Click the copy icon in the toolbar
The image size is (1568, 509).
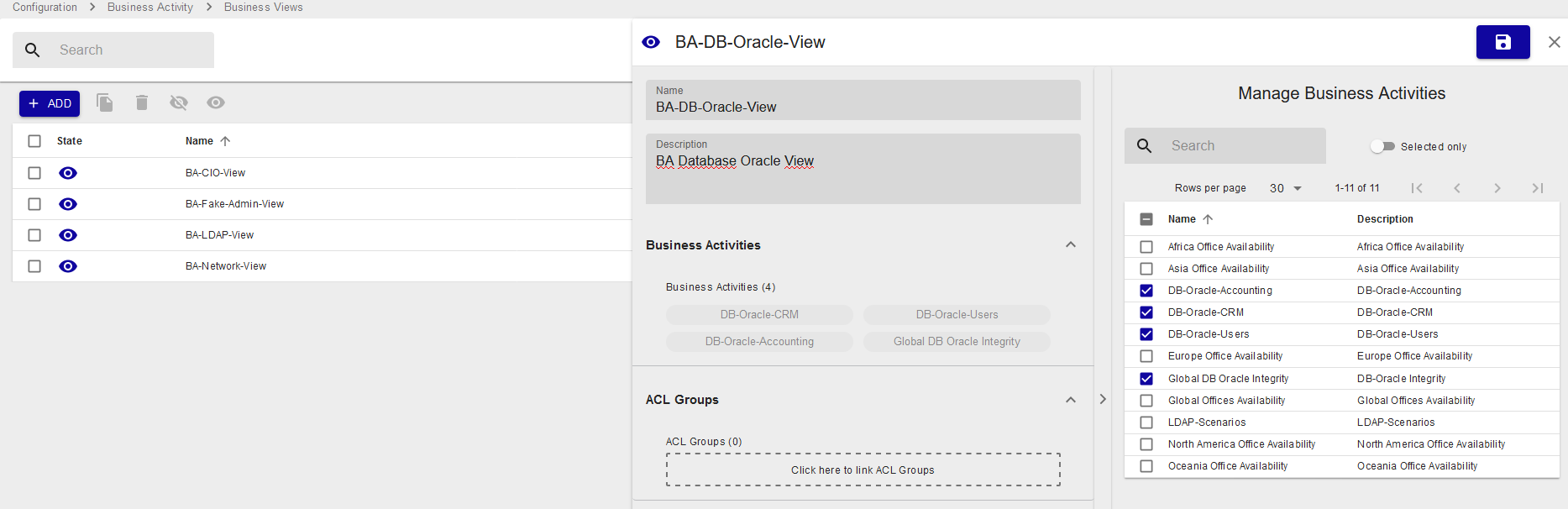pyautogui.click(x=105, y=102)
